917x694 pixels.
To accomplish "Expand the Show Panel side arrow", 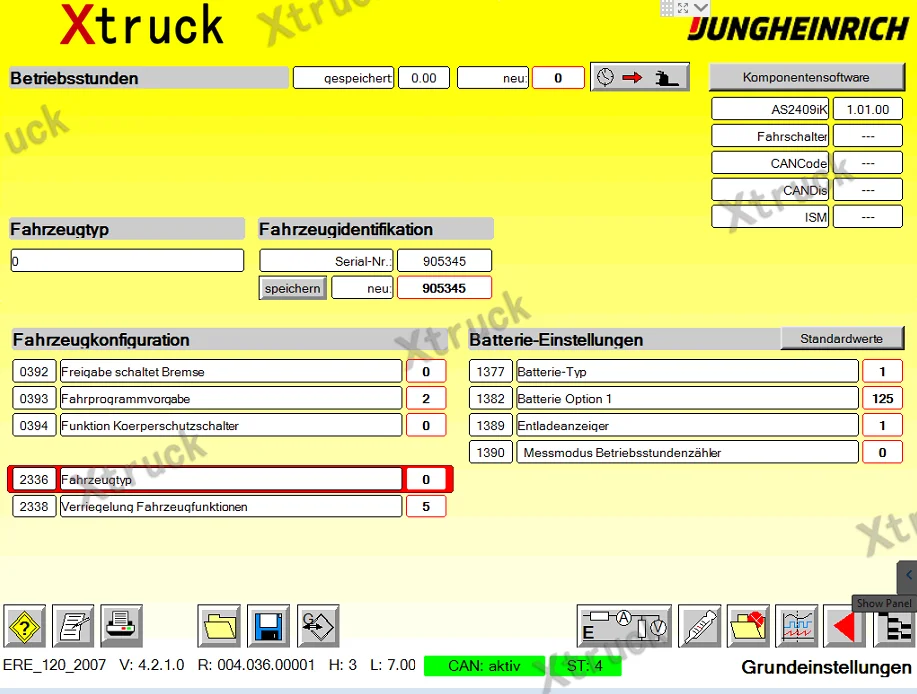I will (x=908, y=576).
